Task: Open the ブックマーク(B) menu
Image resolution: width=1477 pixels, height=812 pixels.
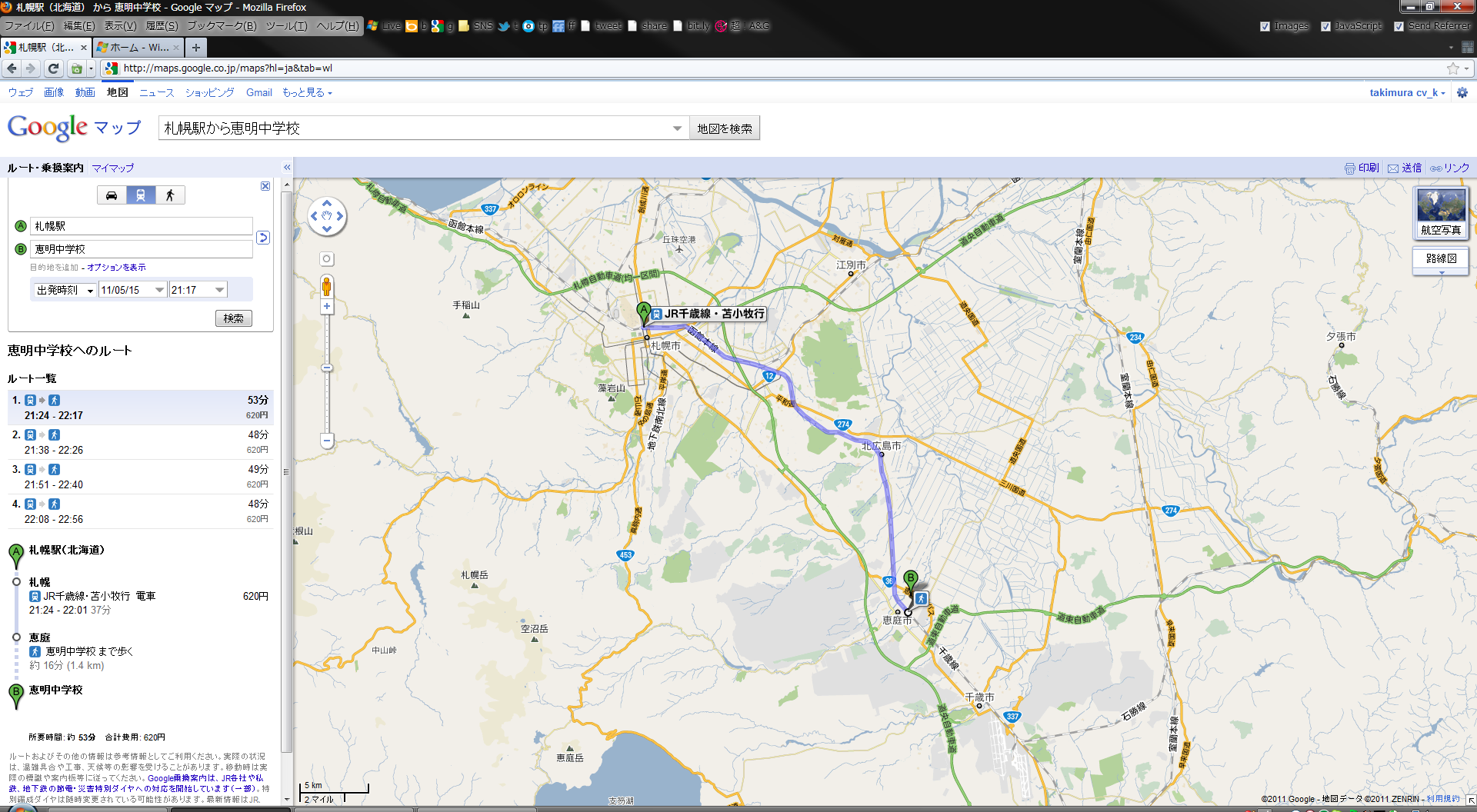Action: tap(222, 26)
